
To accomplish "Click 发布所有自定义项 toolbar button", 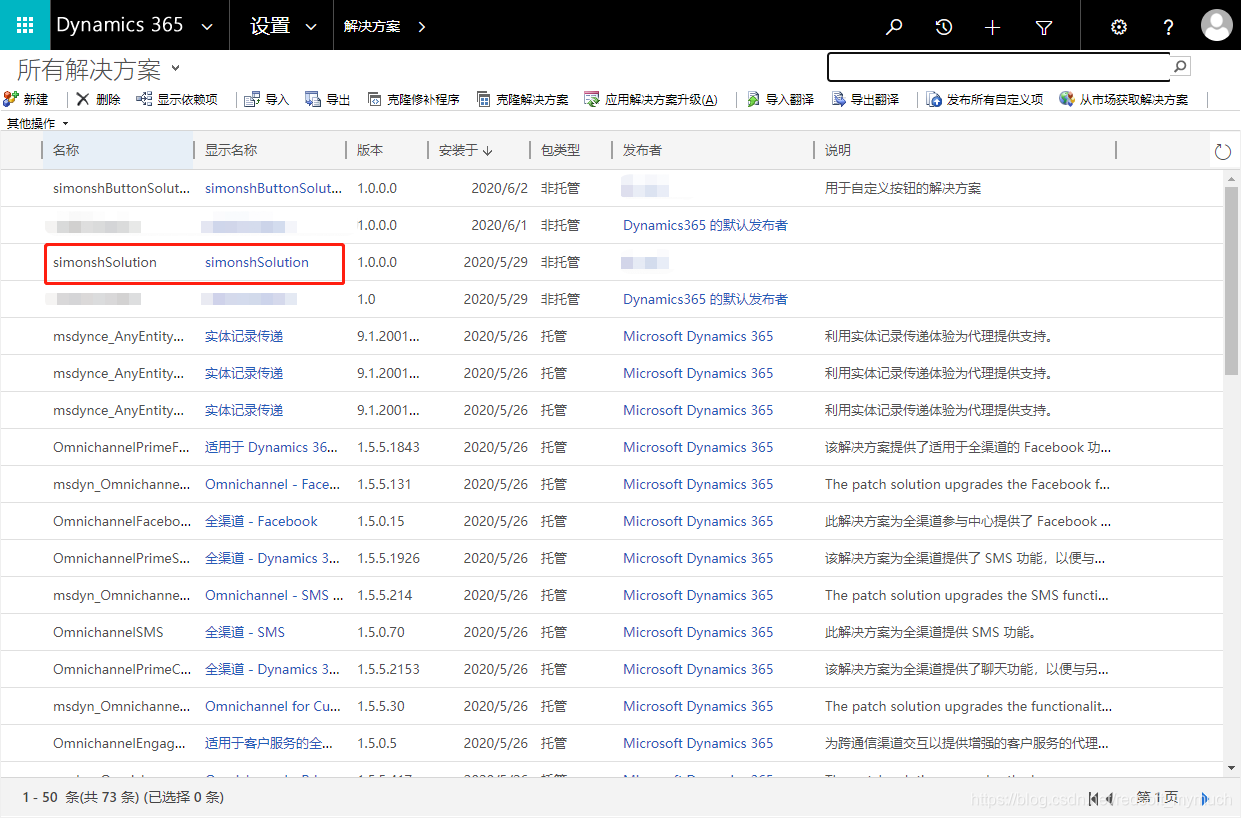I will (985, 99).
